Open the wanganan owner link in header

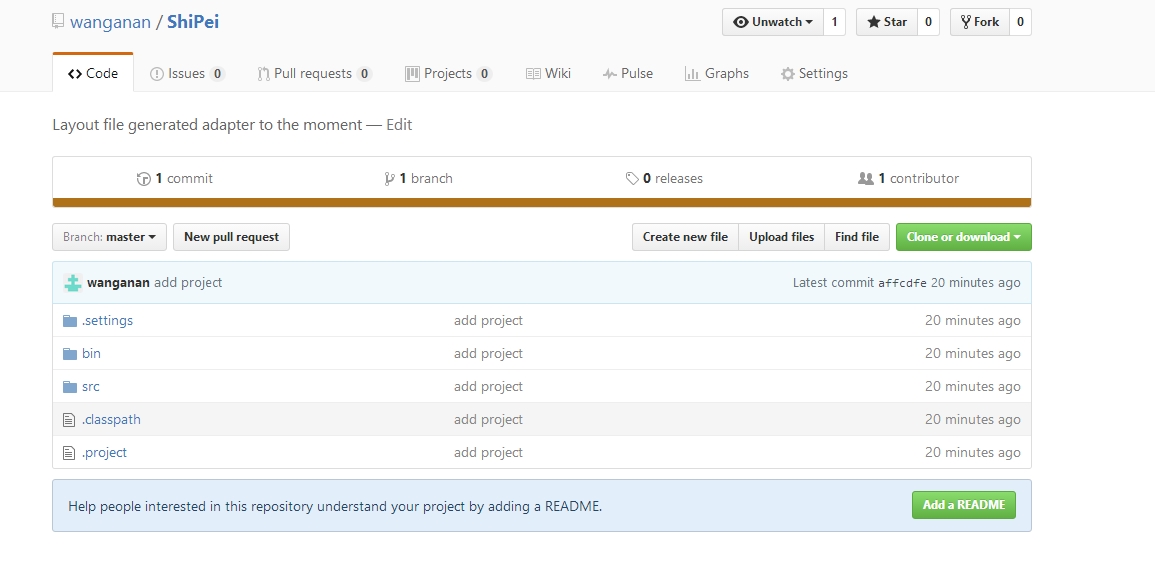pyautogui.click(x=110, y=22)
